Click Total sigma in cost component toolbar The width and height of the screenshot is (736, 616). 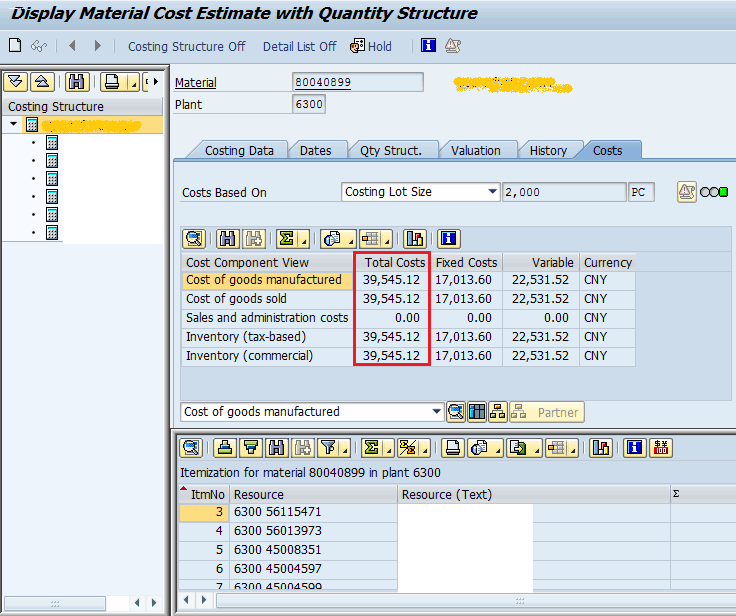(x=286, y=239)
